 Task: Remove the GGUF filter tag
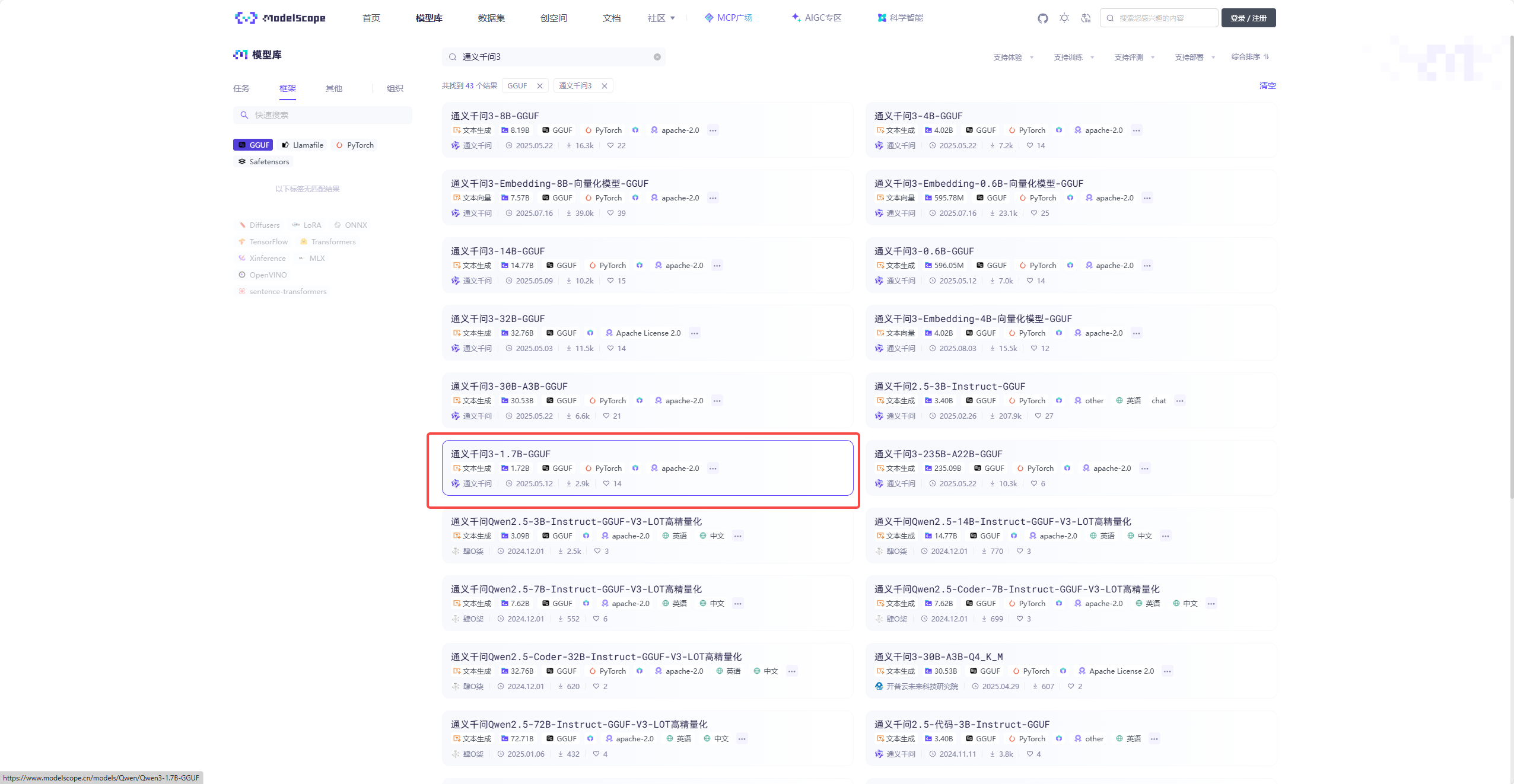coord(540,86)
